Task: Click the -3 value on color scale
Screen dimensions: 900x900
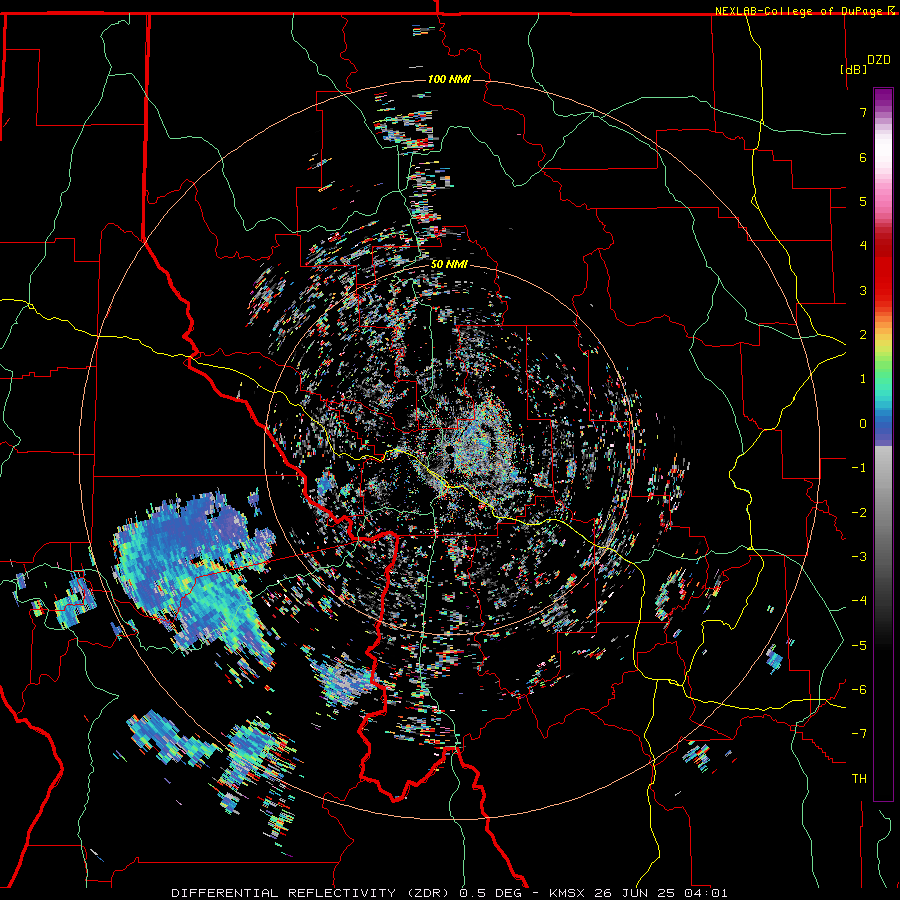Action: point(859,557)
